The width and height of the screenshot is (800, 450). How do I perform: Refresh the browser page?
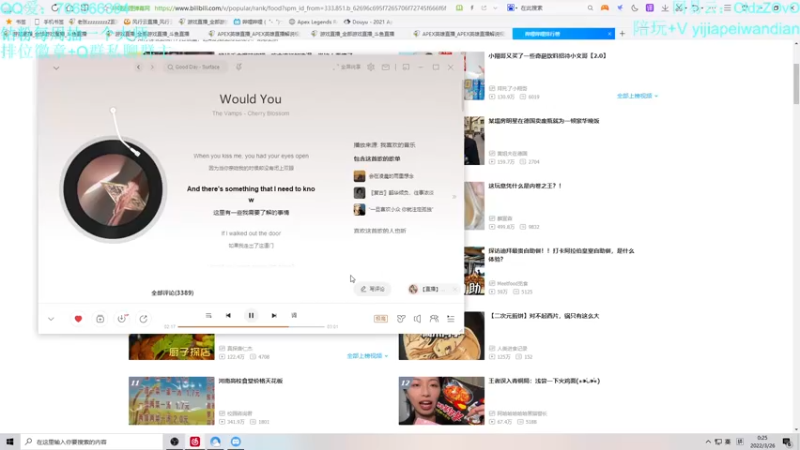(x=55, y=8)
